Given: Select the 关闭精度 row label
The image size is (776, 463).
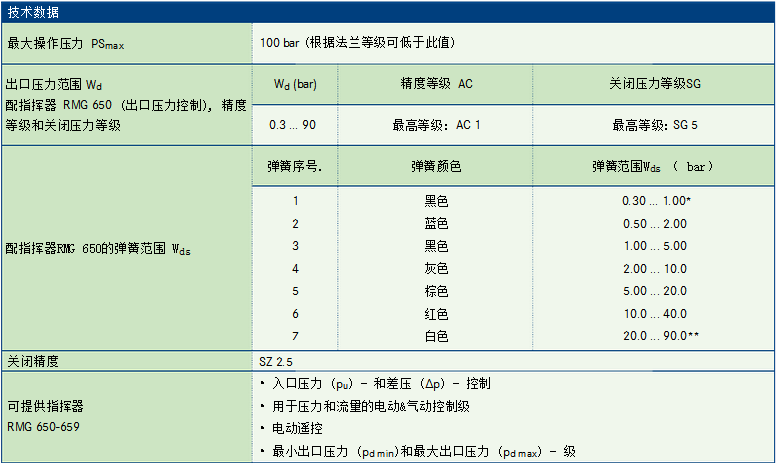Looking at the screenshot, I should (x=33, y=362).
